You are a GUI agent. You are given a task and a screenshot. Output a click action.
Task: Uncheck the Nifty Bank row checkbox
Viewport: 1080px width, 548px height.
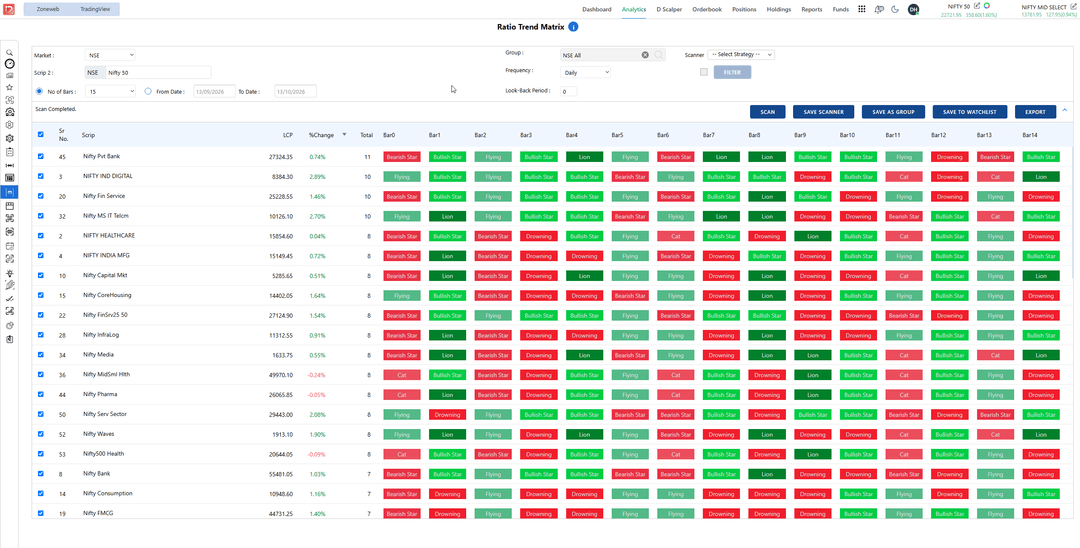[40, 474]
